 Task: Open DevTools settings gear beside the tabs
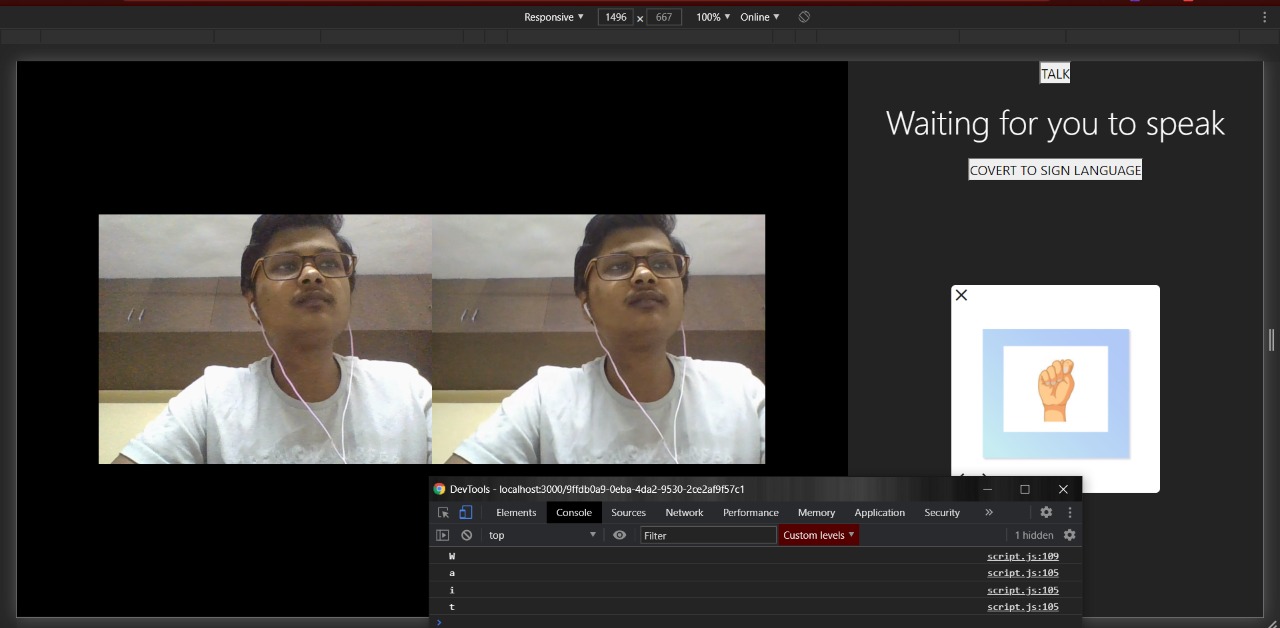click(1046, 512)
